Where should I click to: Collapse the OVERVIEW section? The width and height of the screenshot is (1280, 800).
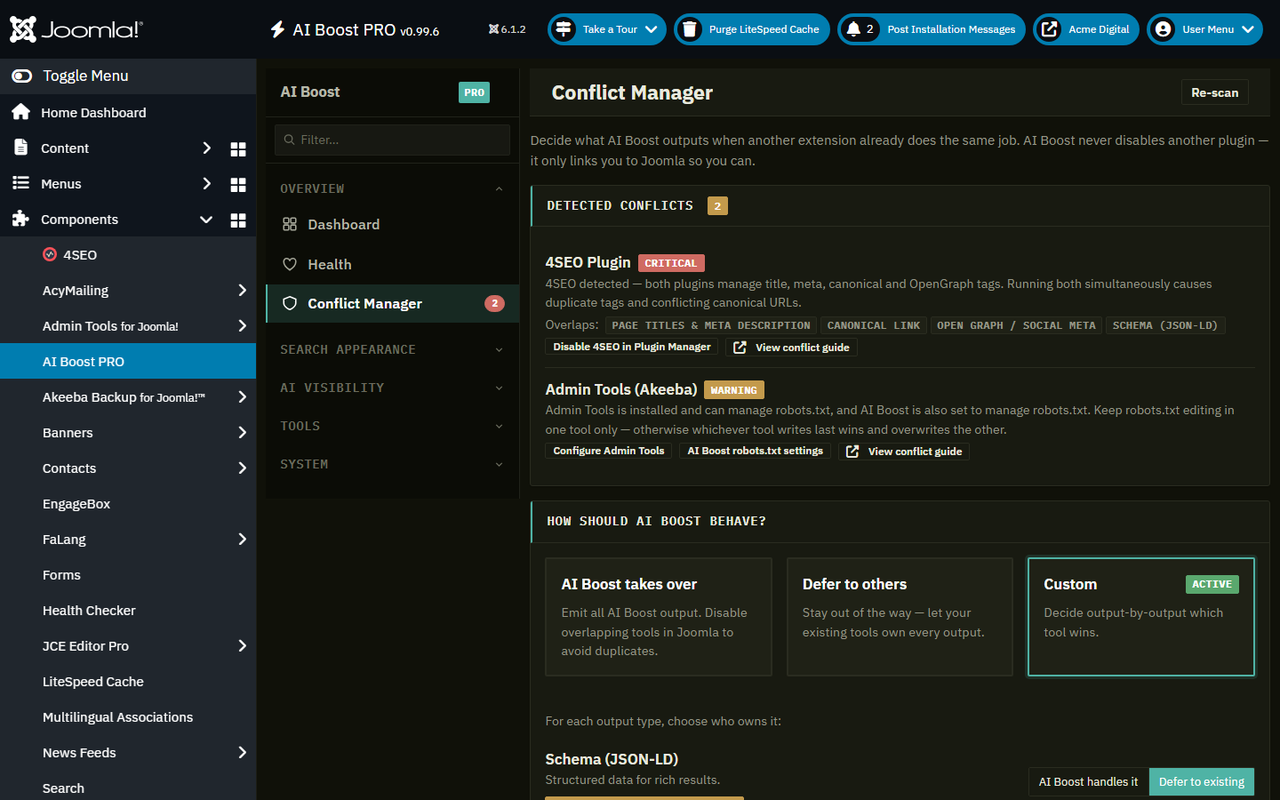pyautogui.click(x=392, y=189)
